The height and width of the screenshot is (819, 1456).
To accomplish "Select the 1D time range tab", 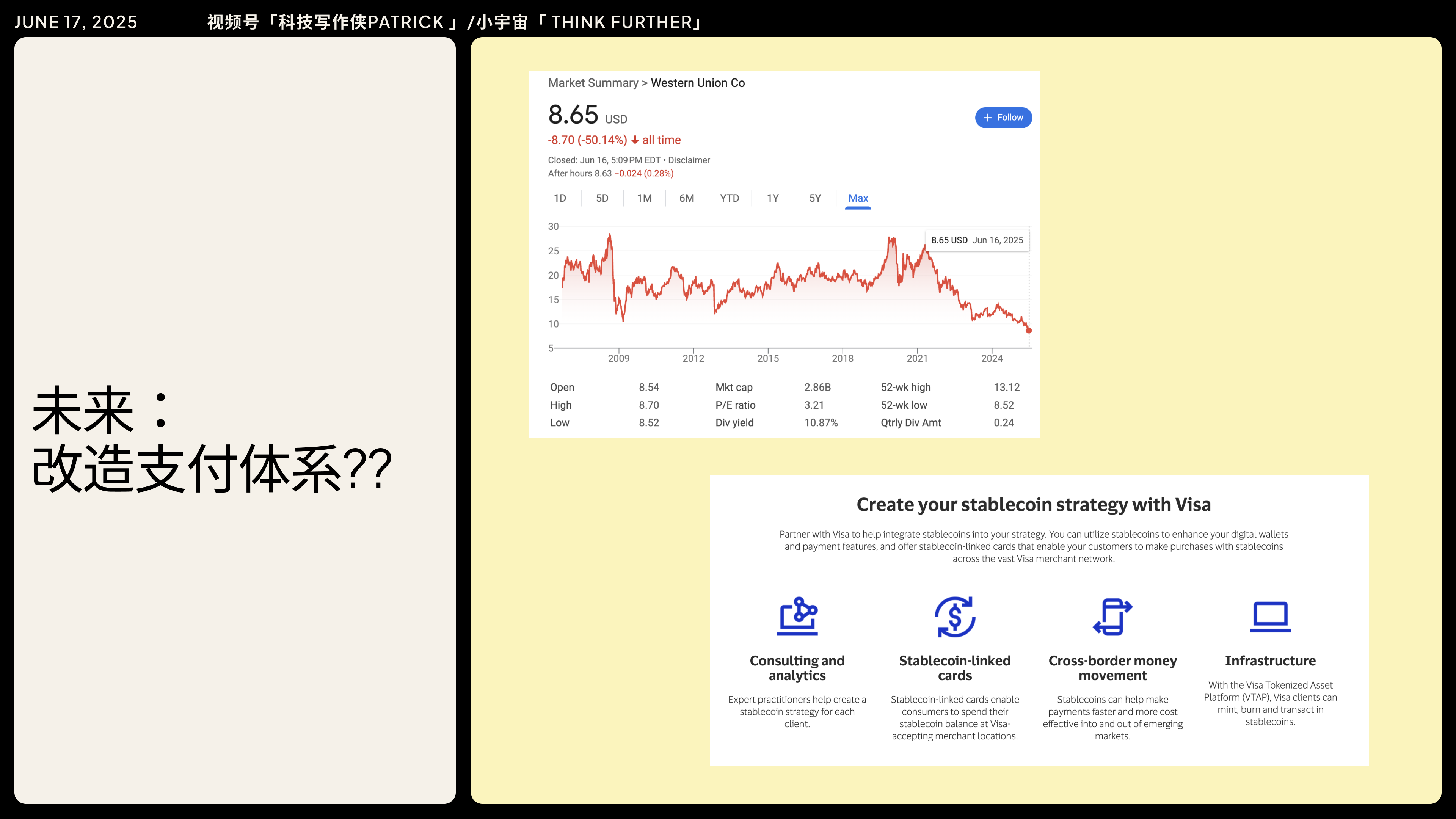I will point(560,198).
